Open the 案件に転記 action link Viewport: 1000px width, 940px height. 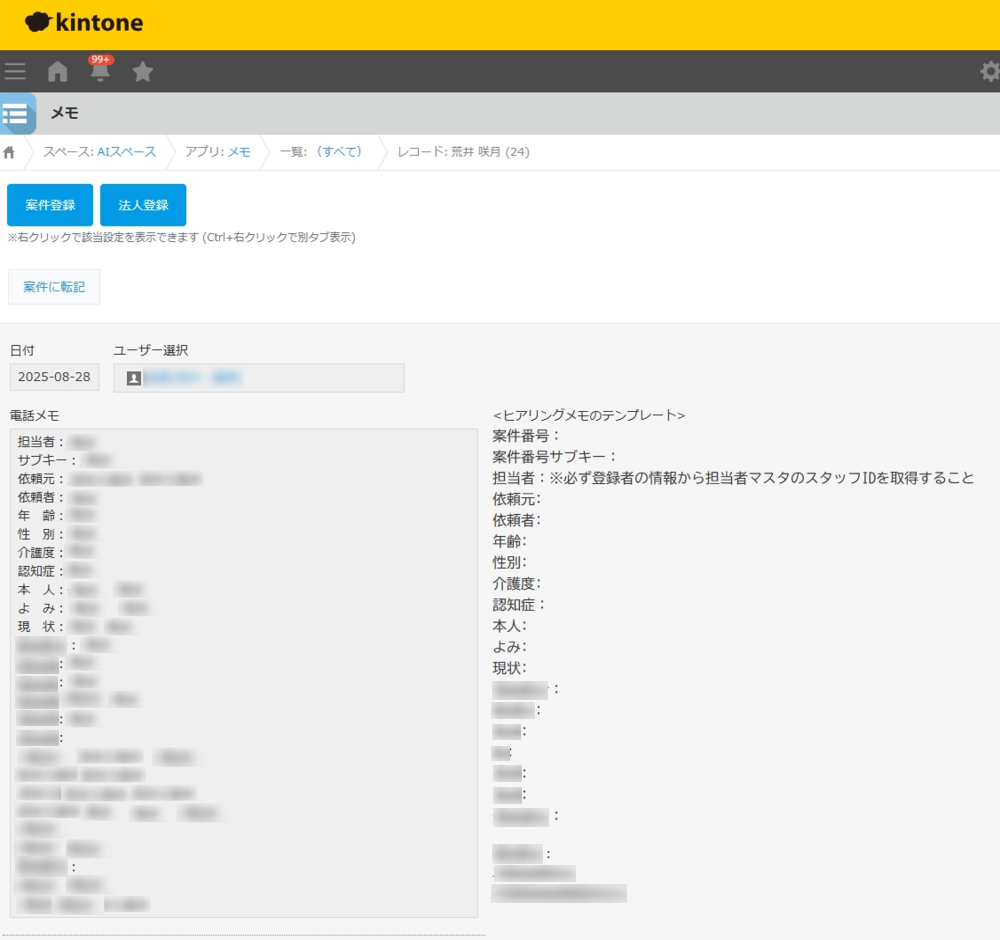pos(53,286)
